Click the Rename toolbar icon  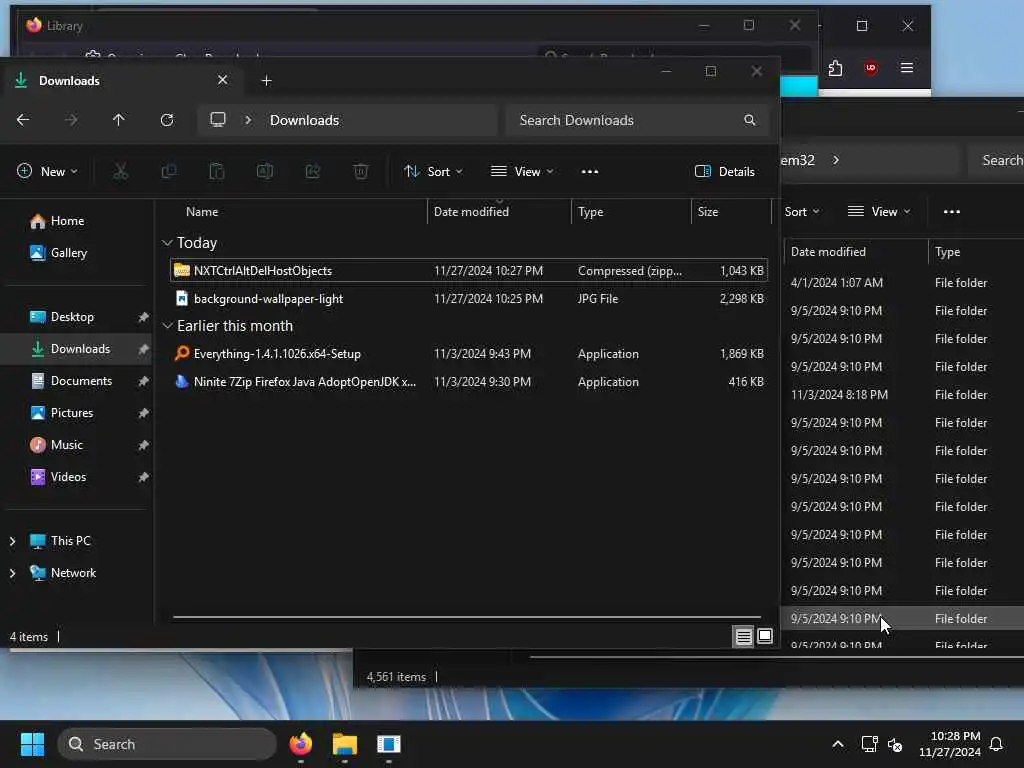264,172
